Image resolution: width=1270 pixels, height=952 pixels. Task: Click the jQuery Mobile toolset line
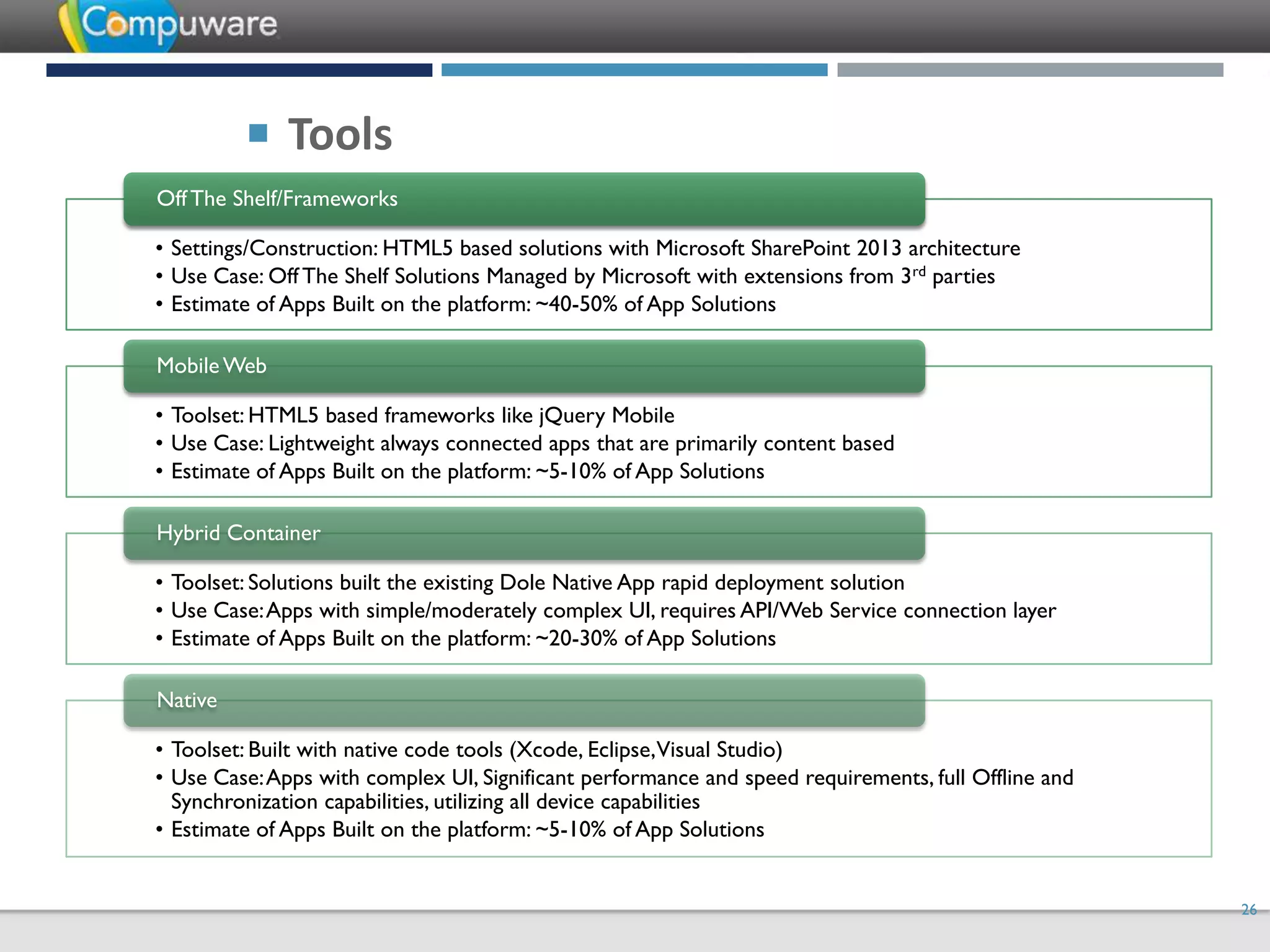click(x=415, y=415)
